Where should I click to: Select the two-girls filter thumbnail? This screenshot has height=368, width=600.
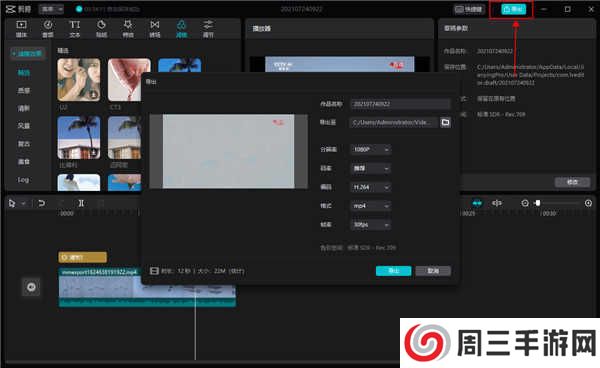tap(79, 80)
